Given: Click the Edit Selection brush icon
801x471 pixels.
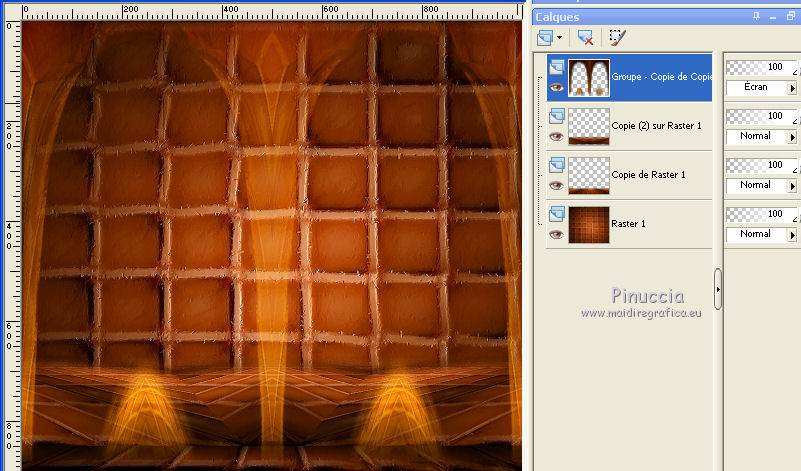Looking at the screenshot, I should [x=617, y=37].
